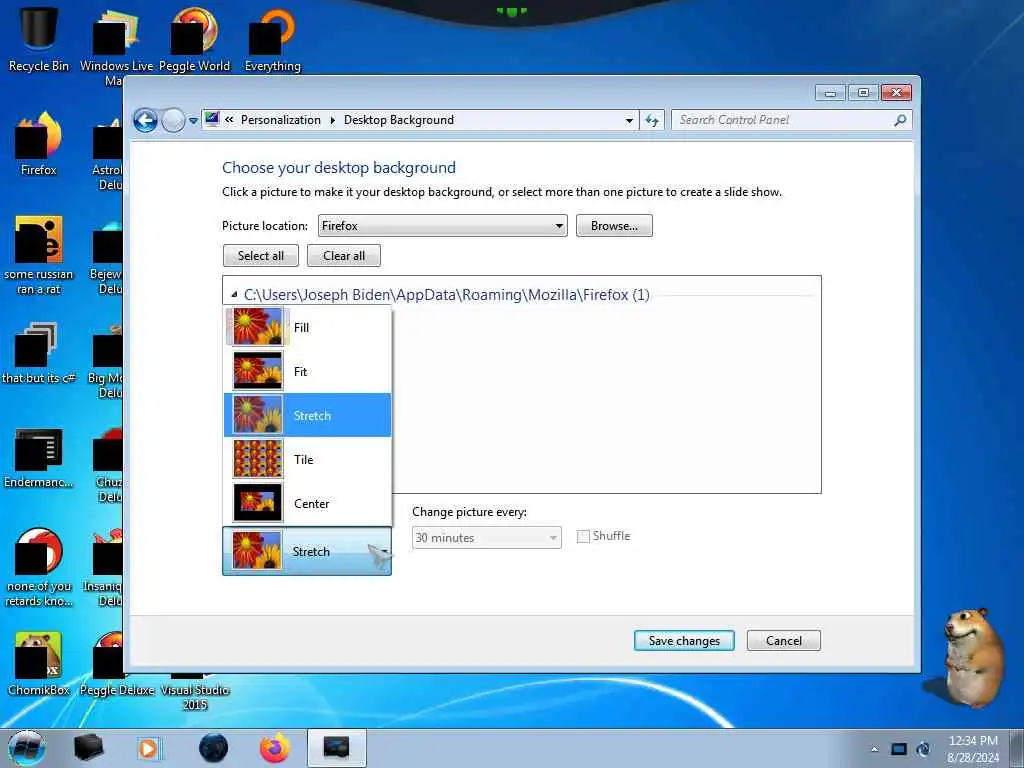1024x768 pixels.
Task: Open 'that but its c#' desktop icon
Action: [39, 353]
